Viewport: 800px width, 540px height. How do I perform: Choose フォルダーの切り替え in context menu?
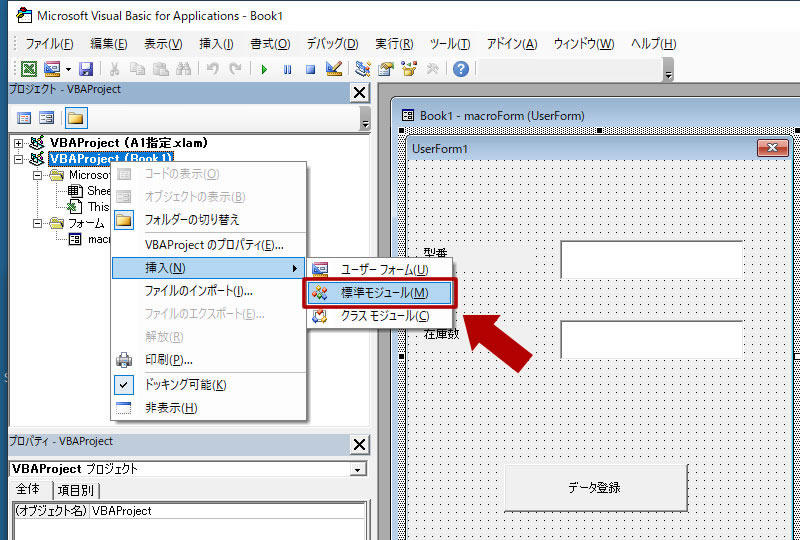tap(208, 220)
